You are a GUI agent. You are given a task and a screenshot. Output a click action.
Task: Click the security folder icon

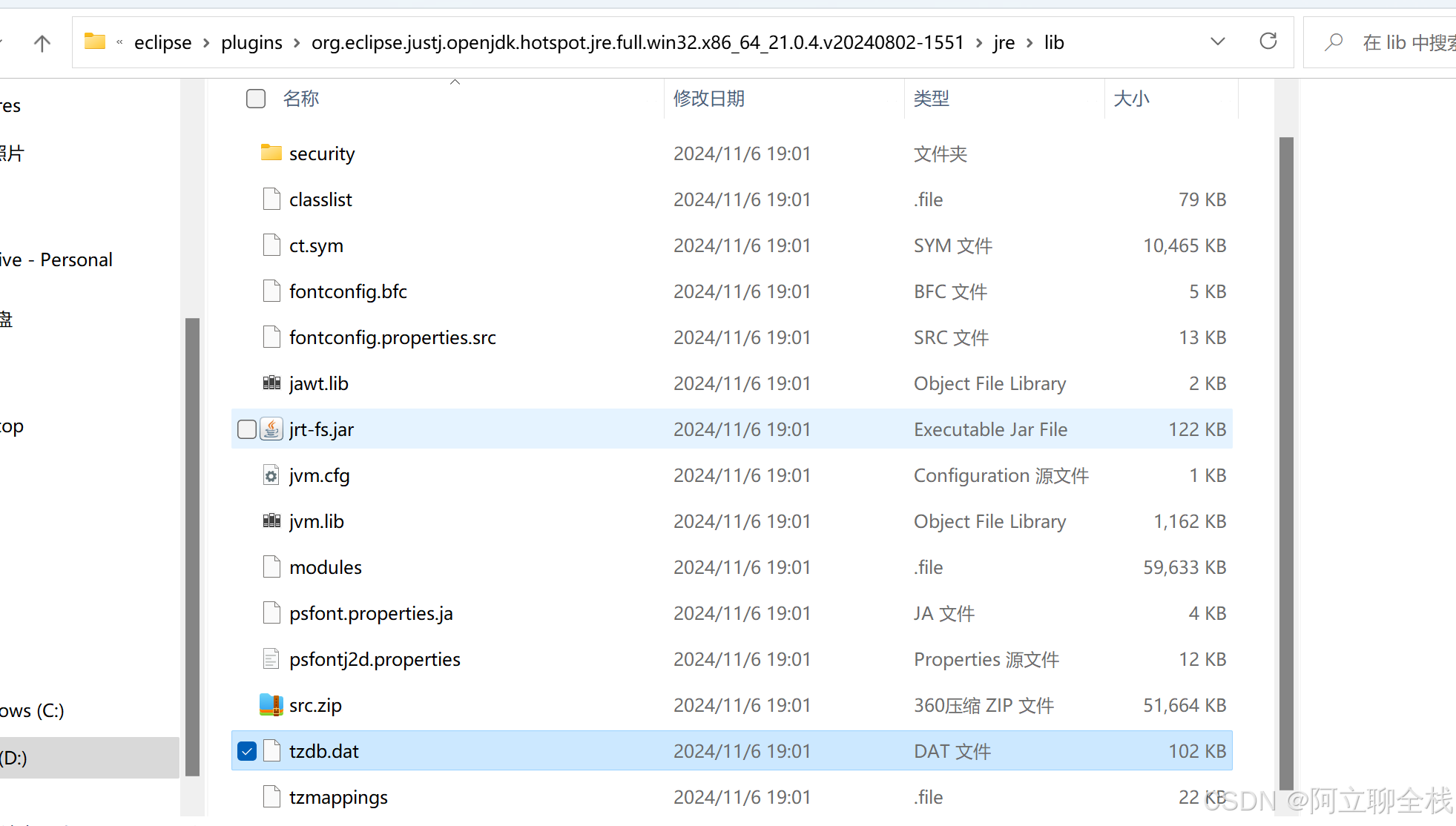pos(271,153)
